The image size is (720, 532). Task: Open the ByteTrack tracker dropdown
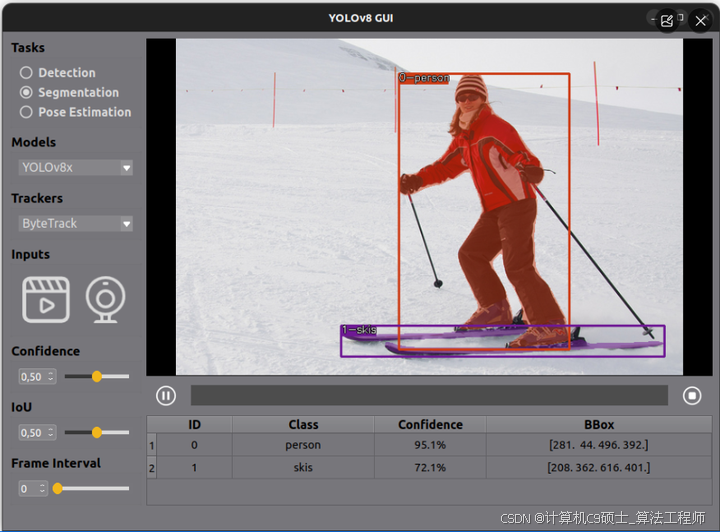click(x=76, y=224)
